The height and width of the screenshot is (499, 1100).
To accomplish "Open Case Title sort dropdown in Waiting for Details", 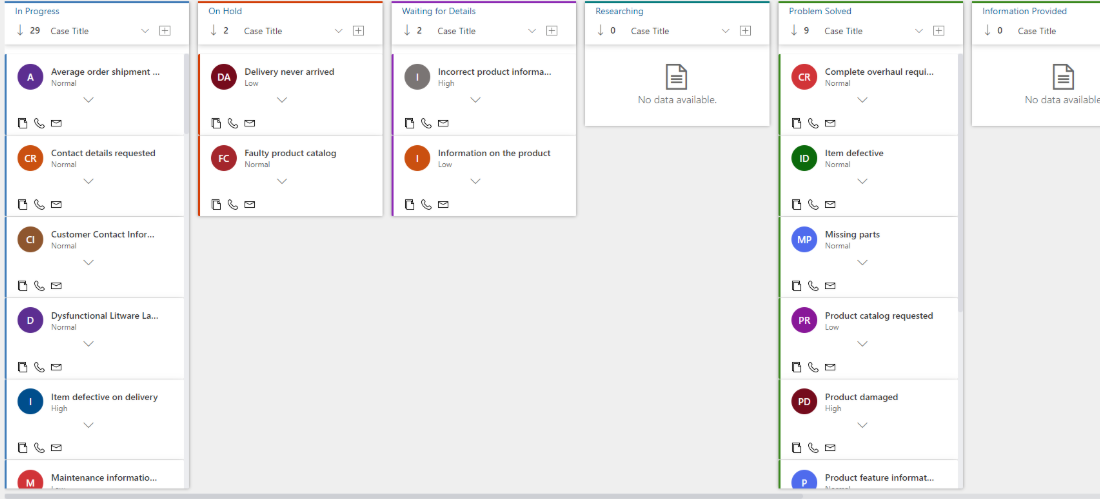I will (532, 31).
